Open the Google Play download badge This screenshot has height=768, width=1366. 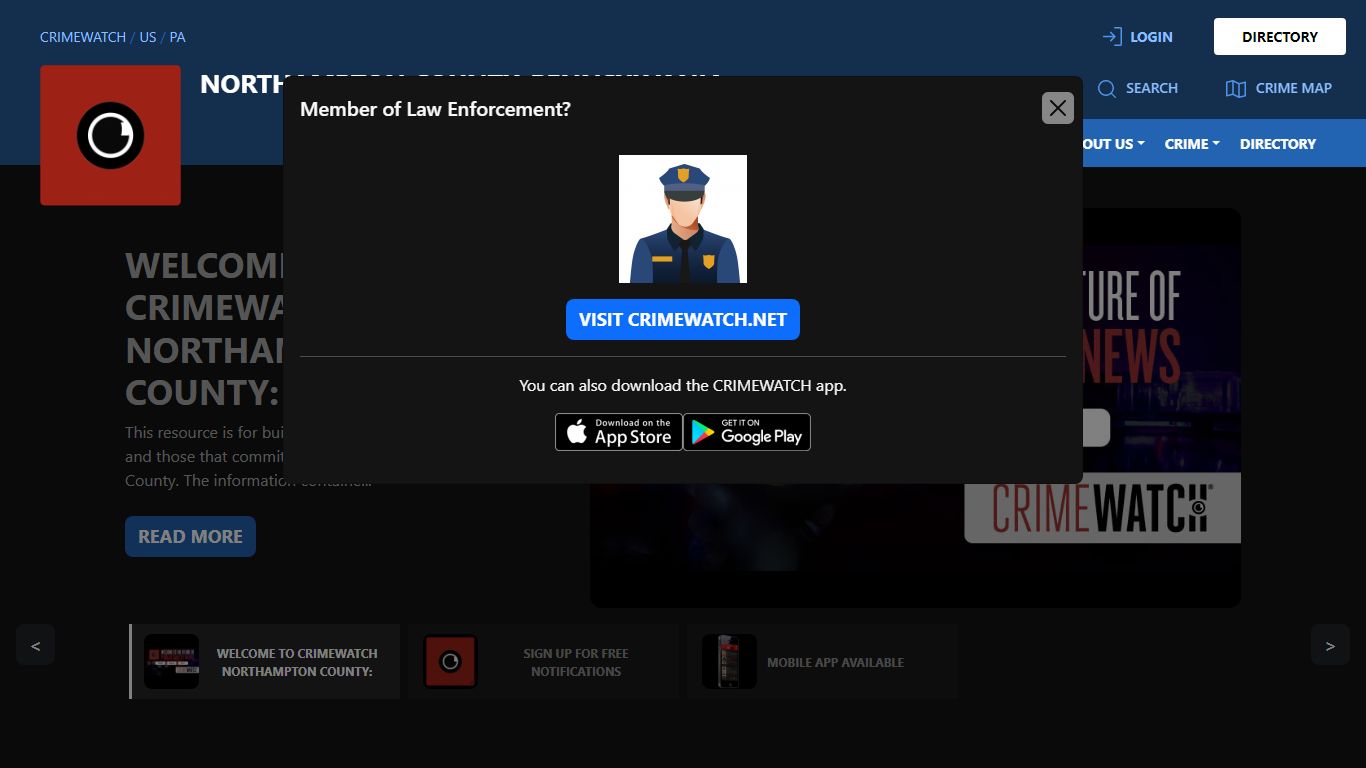tap(747, 432)
